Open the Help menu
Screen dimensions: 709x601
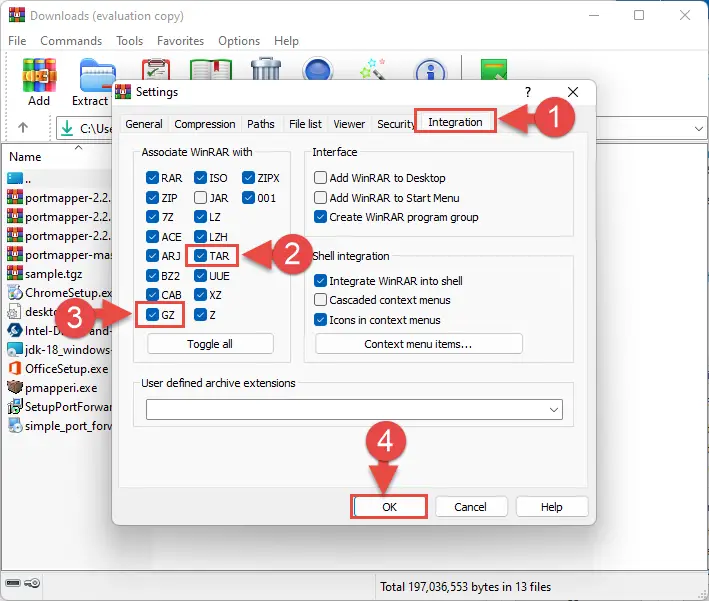[x=286, y=41]
